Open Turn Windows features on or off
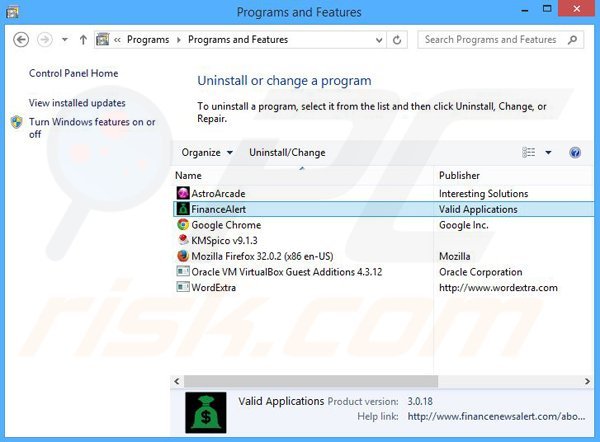Screen dimensions: 600x442 [x=92, y=128]
